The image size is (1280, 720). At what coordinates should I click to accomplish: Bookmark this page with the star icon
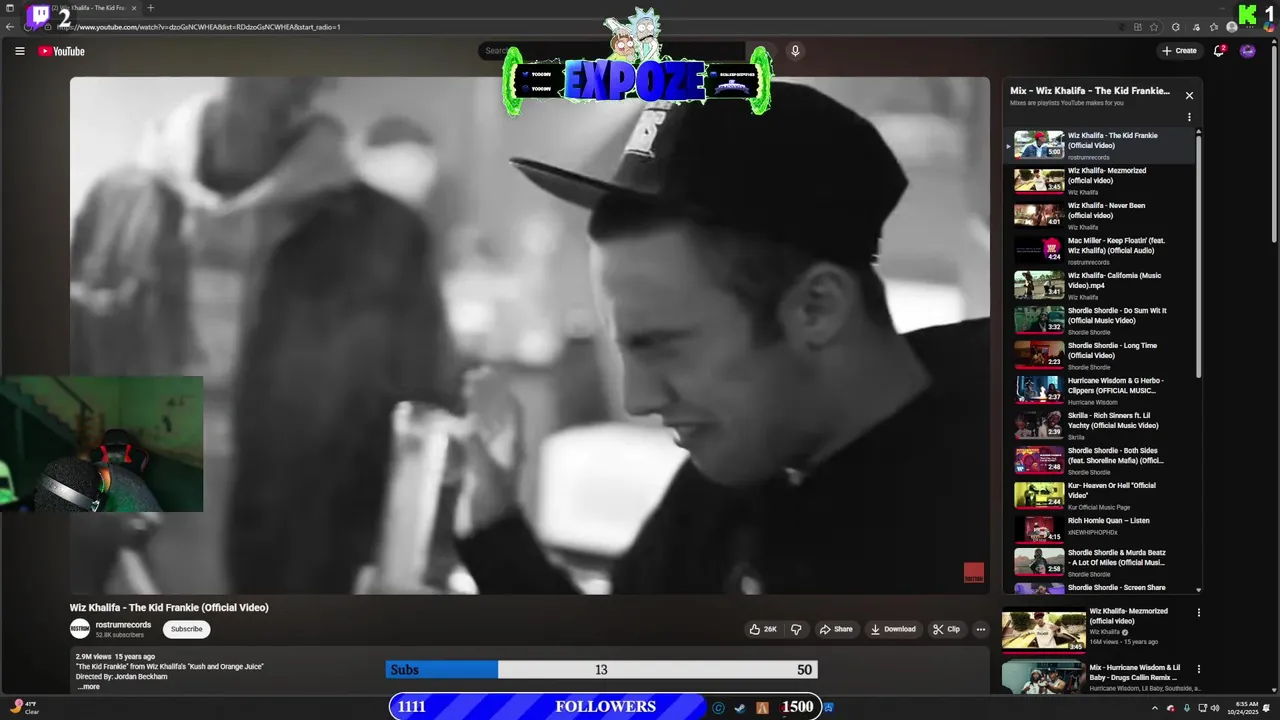pyautogui.click(x=1154, y=27)
